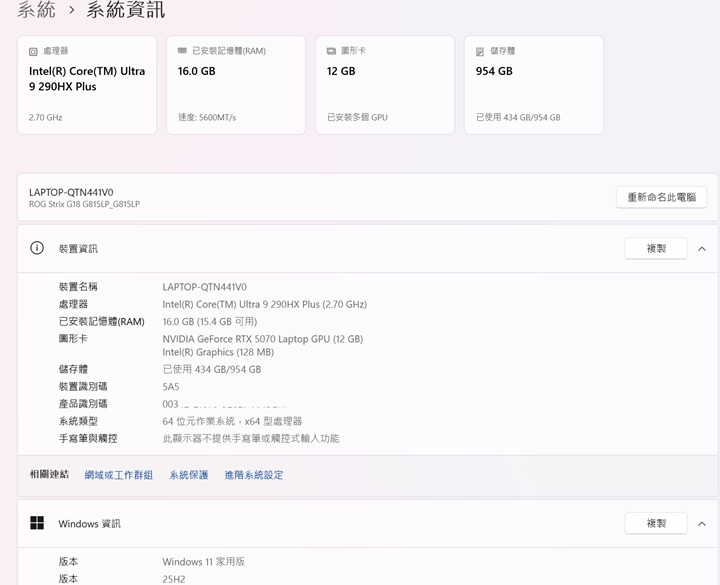720x585 pixels.
Task: Click 此顯示器不提供手寫筆或觸控式輸入功能 text
Action: (251, 439)
